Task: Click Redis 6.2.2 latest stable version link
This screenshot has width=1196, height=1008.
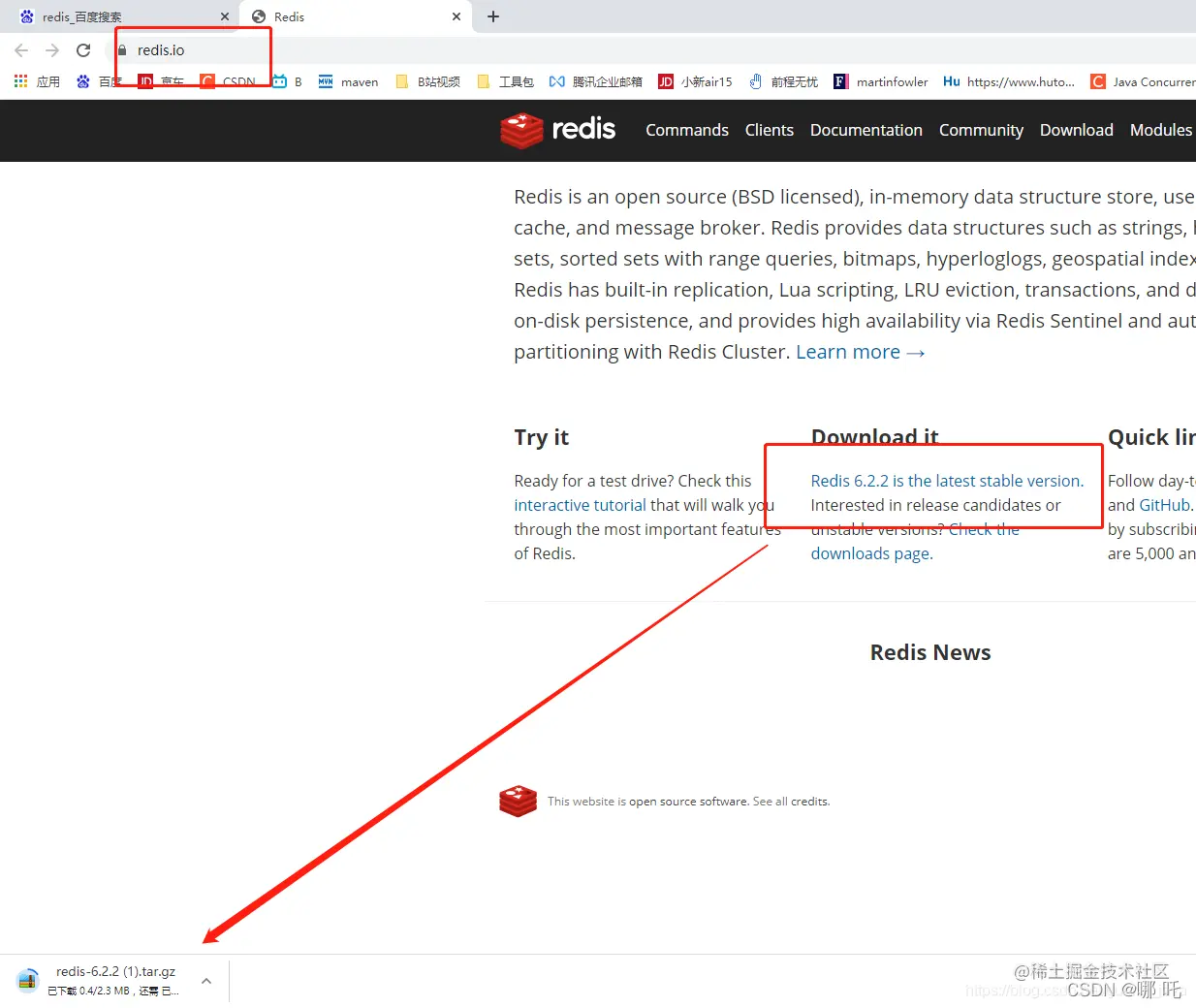Action: [x=947, y=481]
